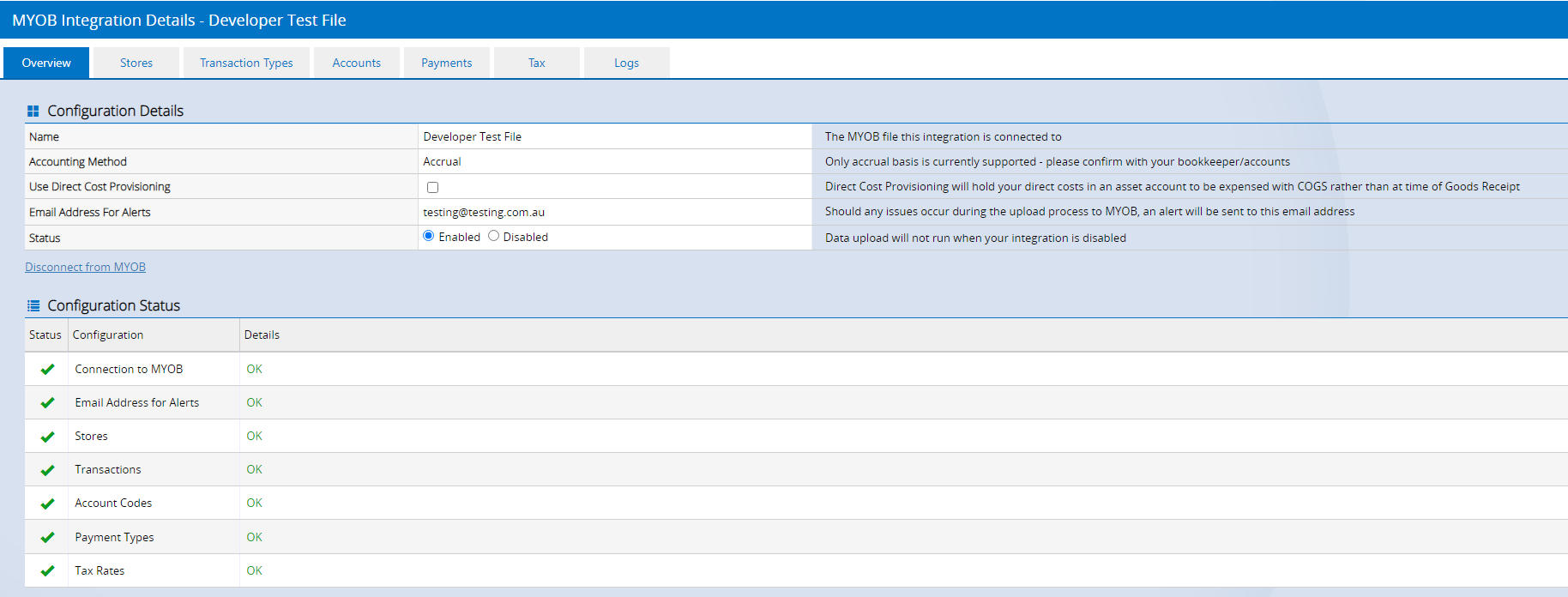Image resolution: width=1568 pixels, height=597 pixels.
Task: Click the OK detail for Account Codes
Action: coord(254,503)
